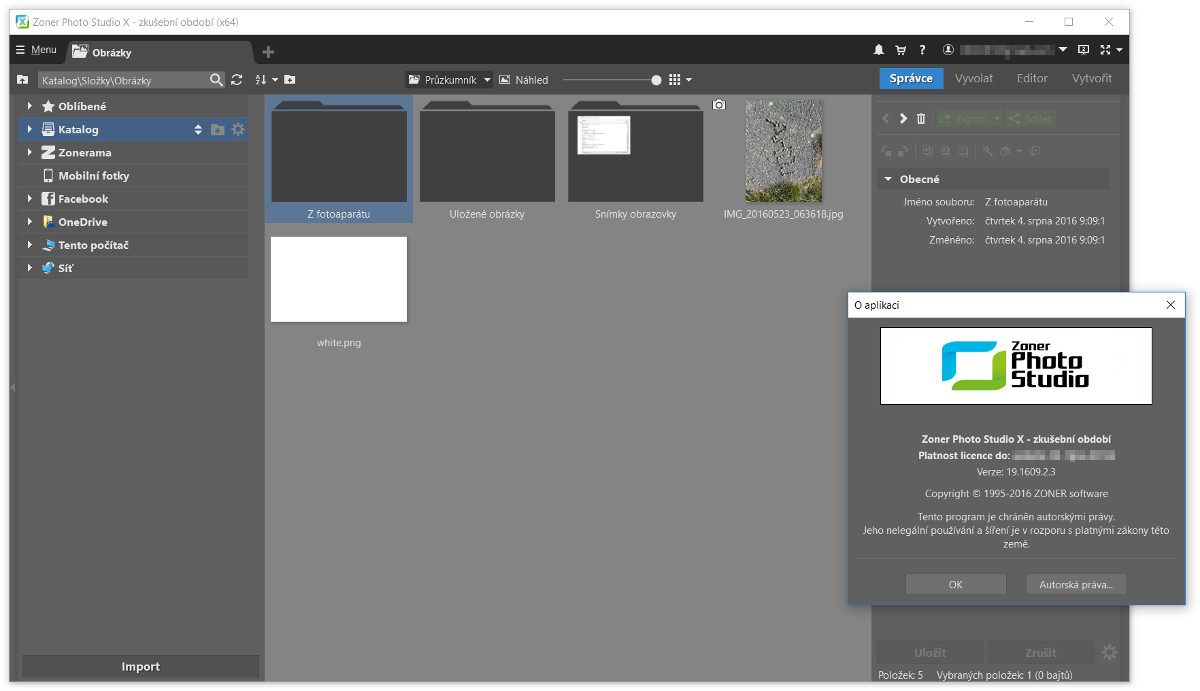Click the Uložit button
Image resolution: width=1200 pixels, height=691 pixels.
(930, 652)
